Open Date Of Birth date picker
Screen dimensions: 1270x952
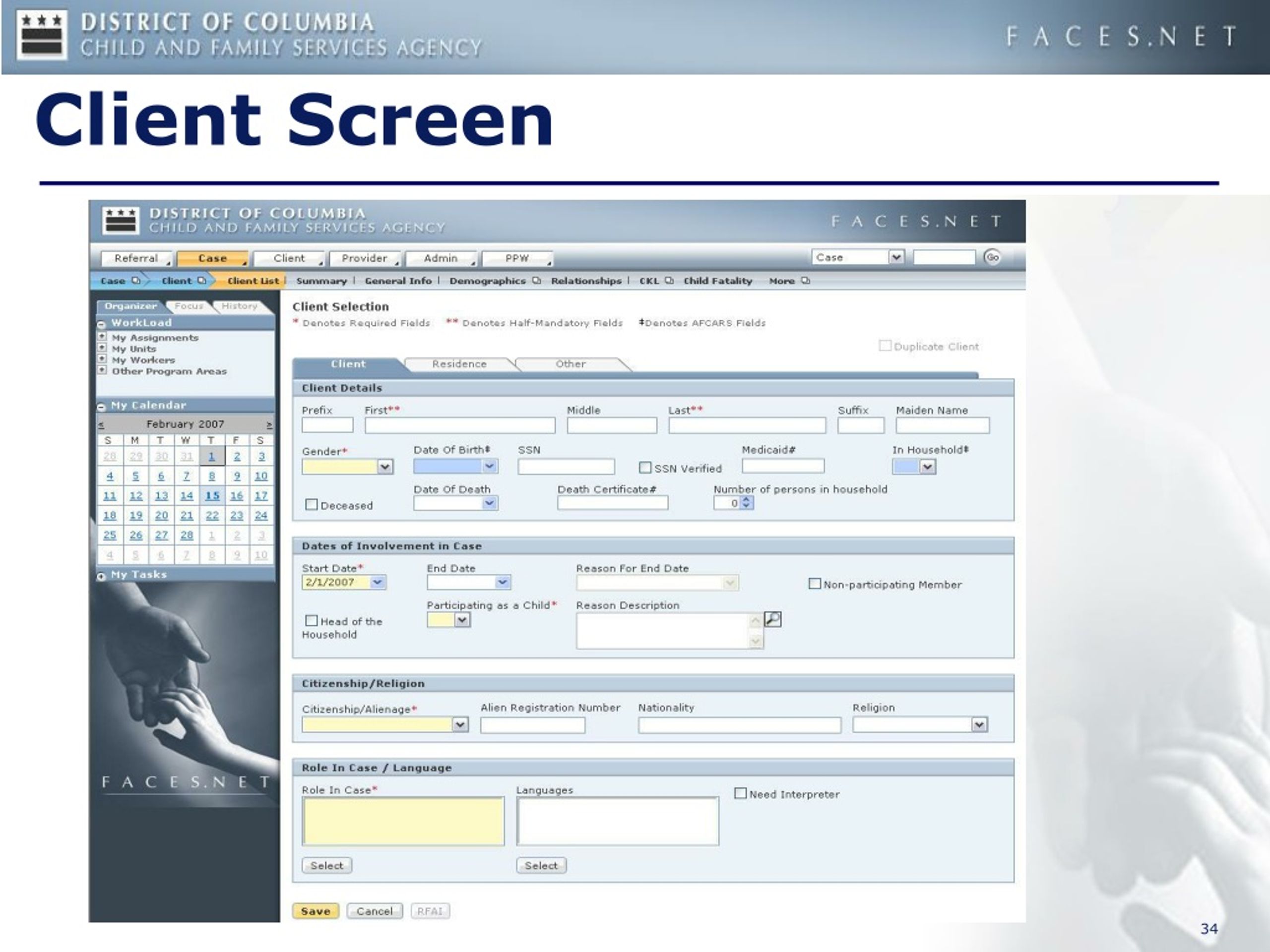click(x=490, y=466)
